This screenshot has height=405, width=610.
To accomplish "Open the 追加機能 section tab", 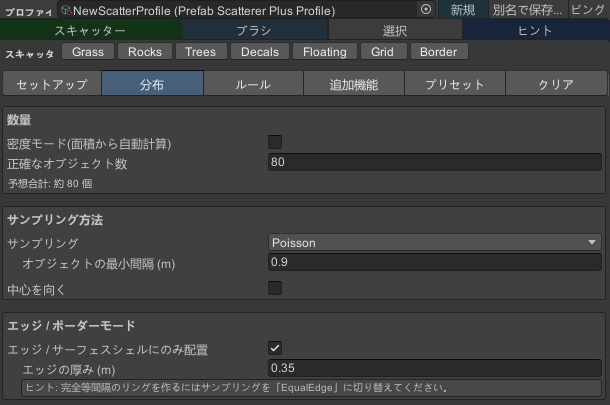I will [x=354, y=83].
